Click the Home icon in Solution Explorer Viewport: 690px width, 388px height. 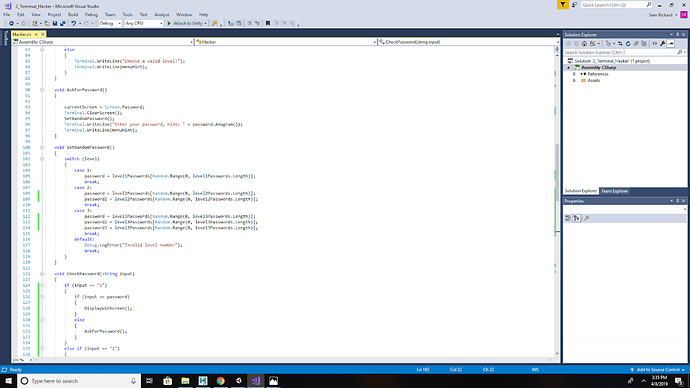(584, 44)
